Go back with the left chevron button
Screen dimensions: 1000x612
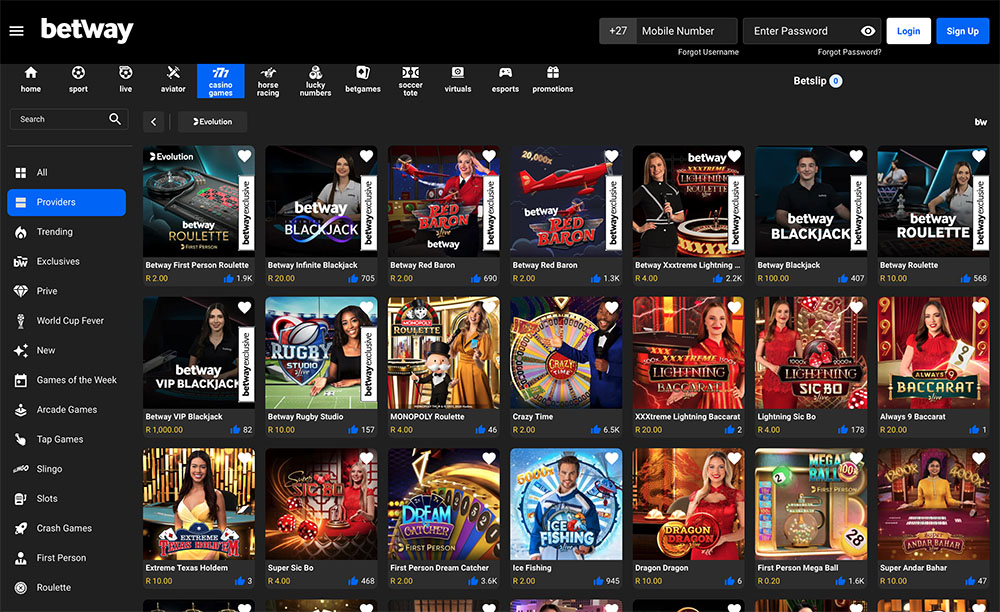(x=154, y=122)
